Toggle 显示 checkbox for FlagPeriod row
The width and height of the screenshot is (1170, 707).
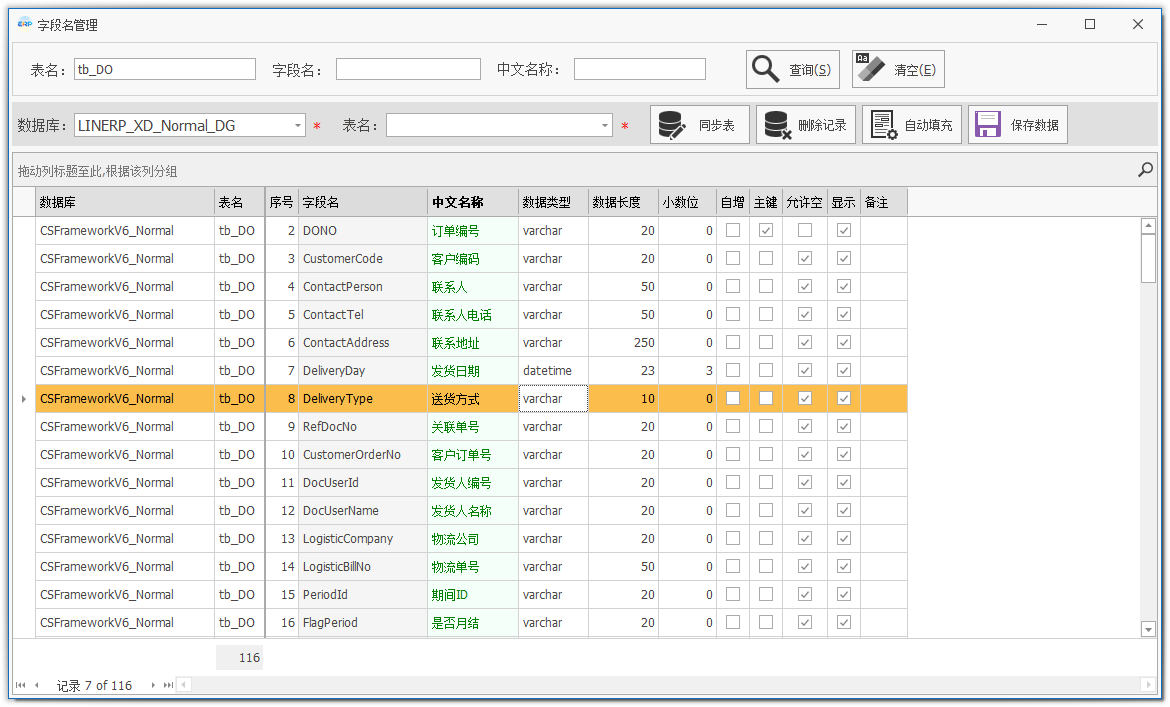pyautogui.click(x=843, y=622)
